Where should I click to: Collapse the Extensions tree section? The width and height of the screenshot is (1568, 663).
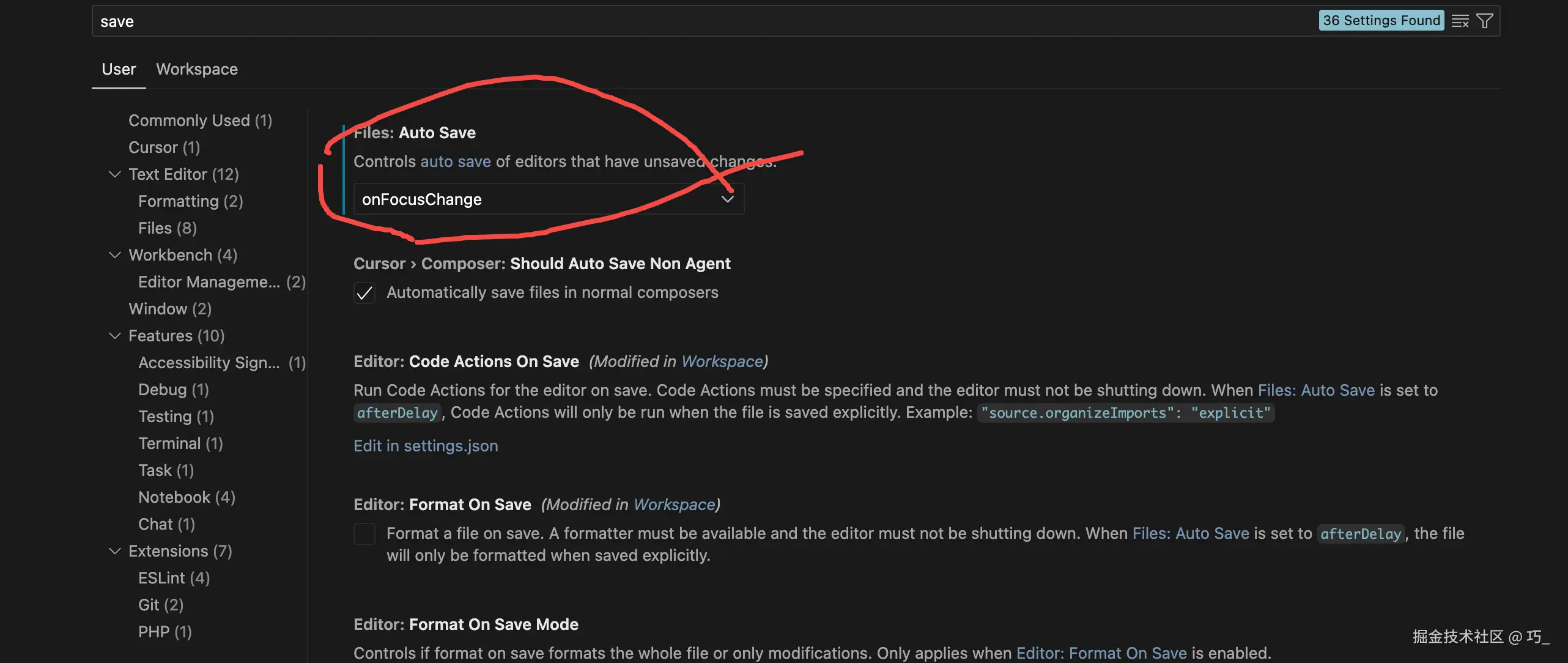114,551
